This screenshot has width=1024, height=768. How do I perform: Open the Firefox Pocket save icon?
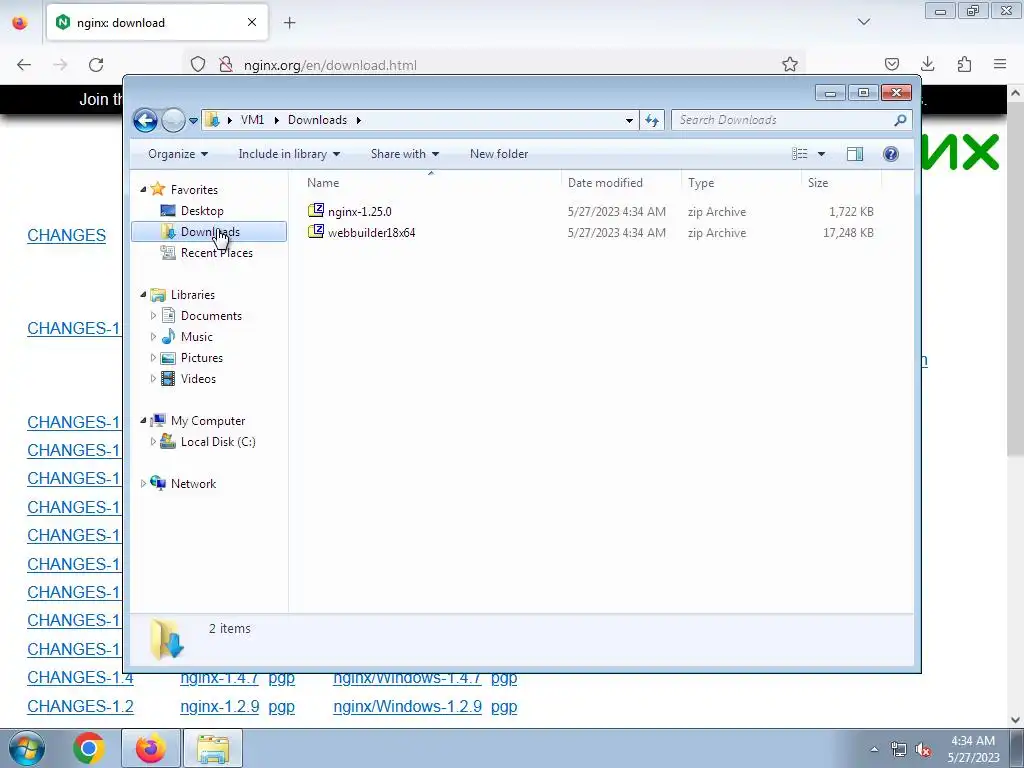(x=891, y=65)
